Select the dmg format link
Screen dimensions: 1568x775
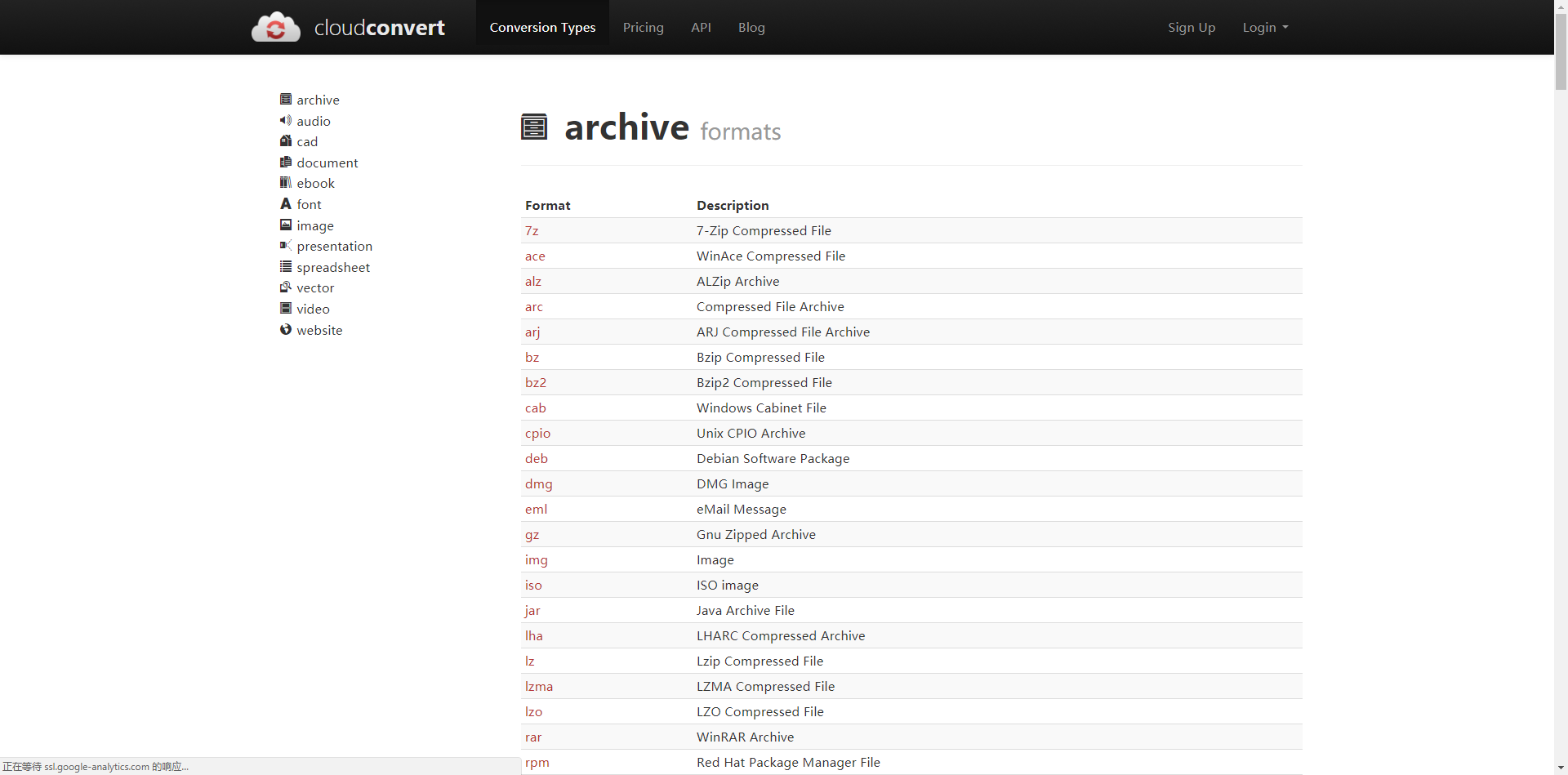(539, 484)
